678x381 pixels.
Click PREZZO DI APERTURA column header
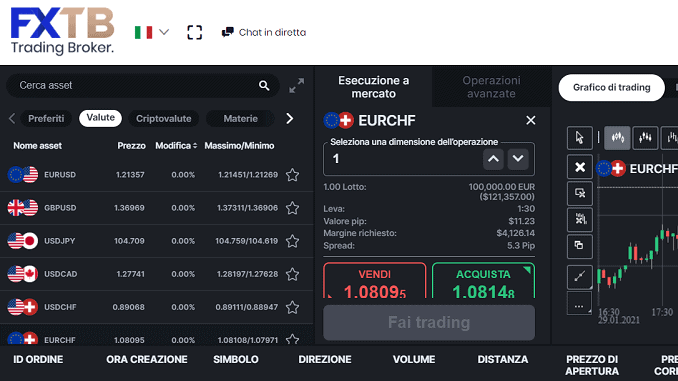click(x=592, y=365)
